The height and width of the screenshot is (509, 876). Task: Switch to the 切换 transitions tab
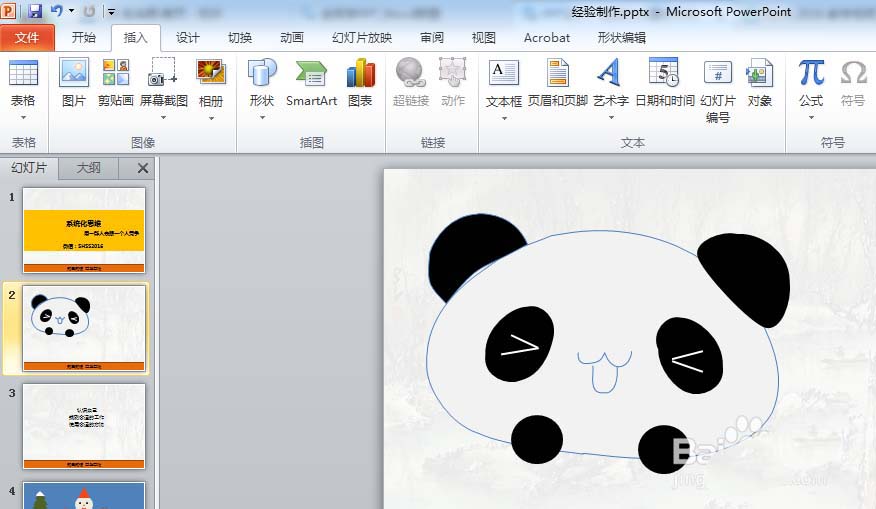(x=240, y=37)
